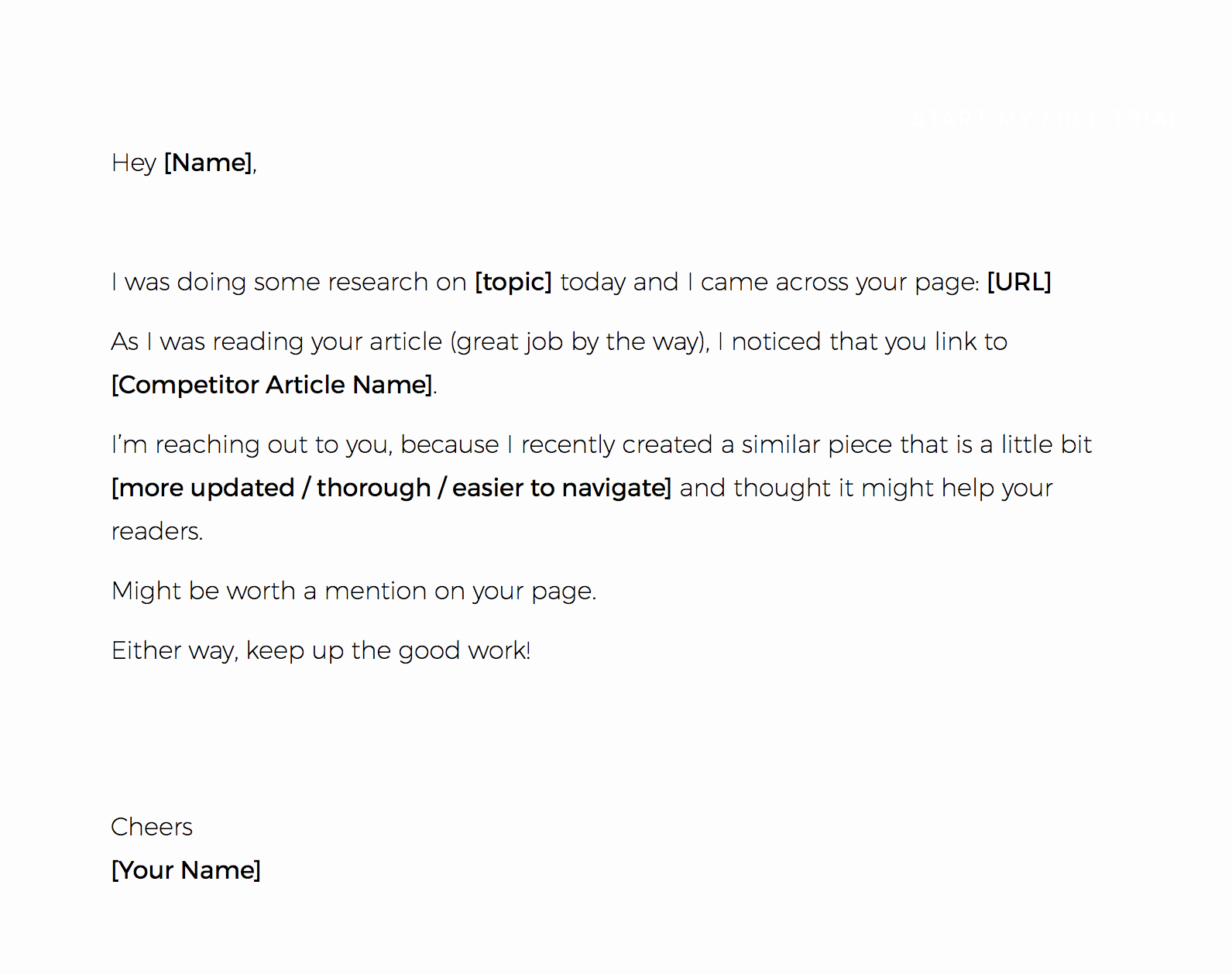Click the word 'readers.' in the paragraph
The image size is (1232, 974).
[157, 531]
